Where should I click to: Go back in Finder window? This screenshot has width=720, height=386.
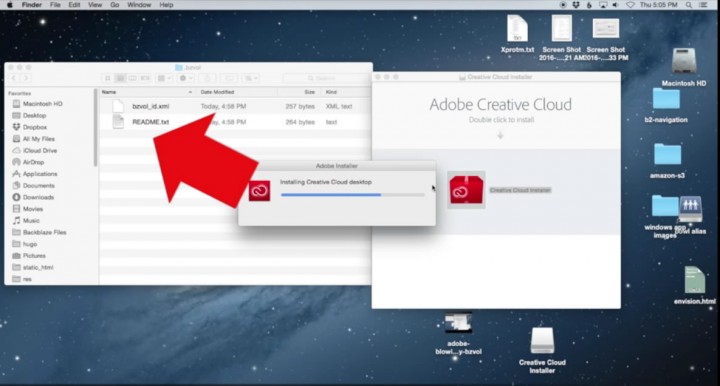(14, 78)
